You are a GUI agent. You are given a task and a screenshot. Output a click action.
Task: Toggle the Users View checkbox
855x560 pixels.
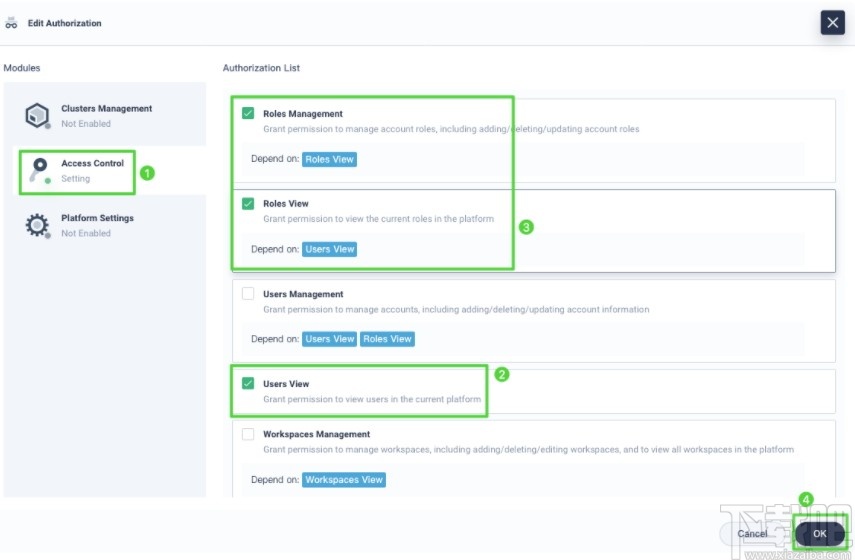248,384
